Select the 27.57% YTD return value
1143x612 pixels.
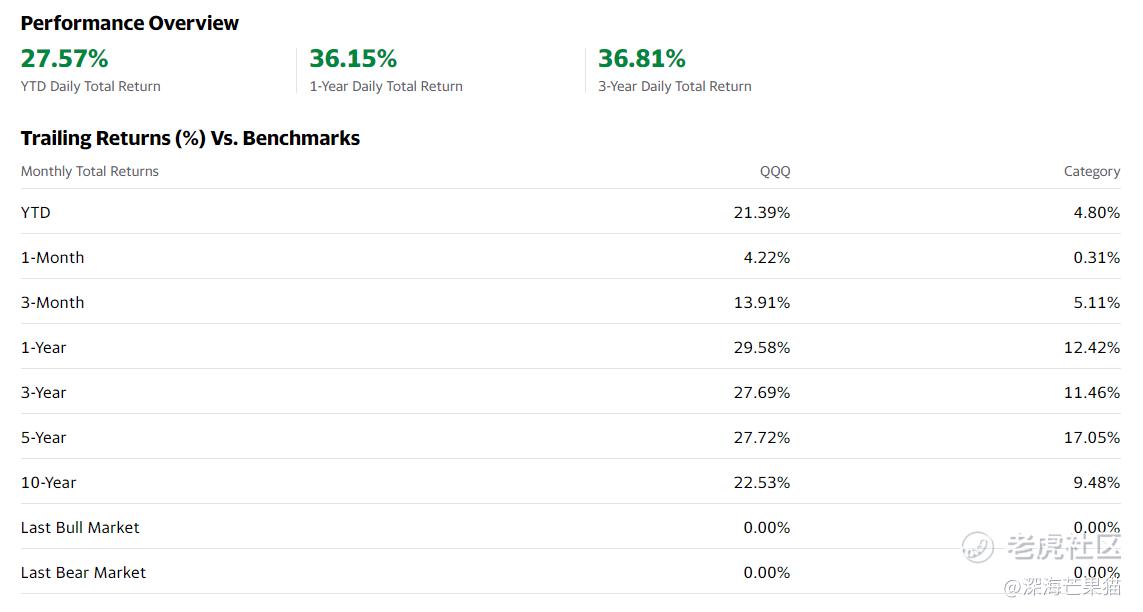click(x=64, y=58)
